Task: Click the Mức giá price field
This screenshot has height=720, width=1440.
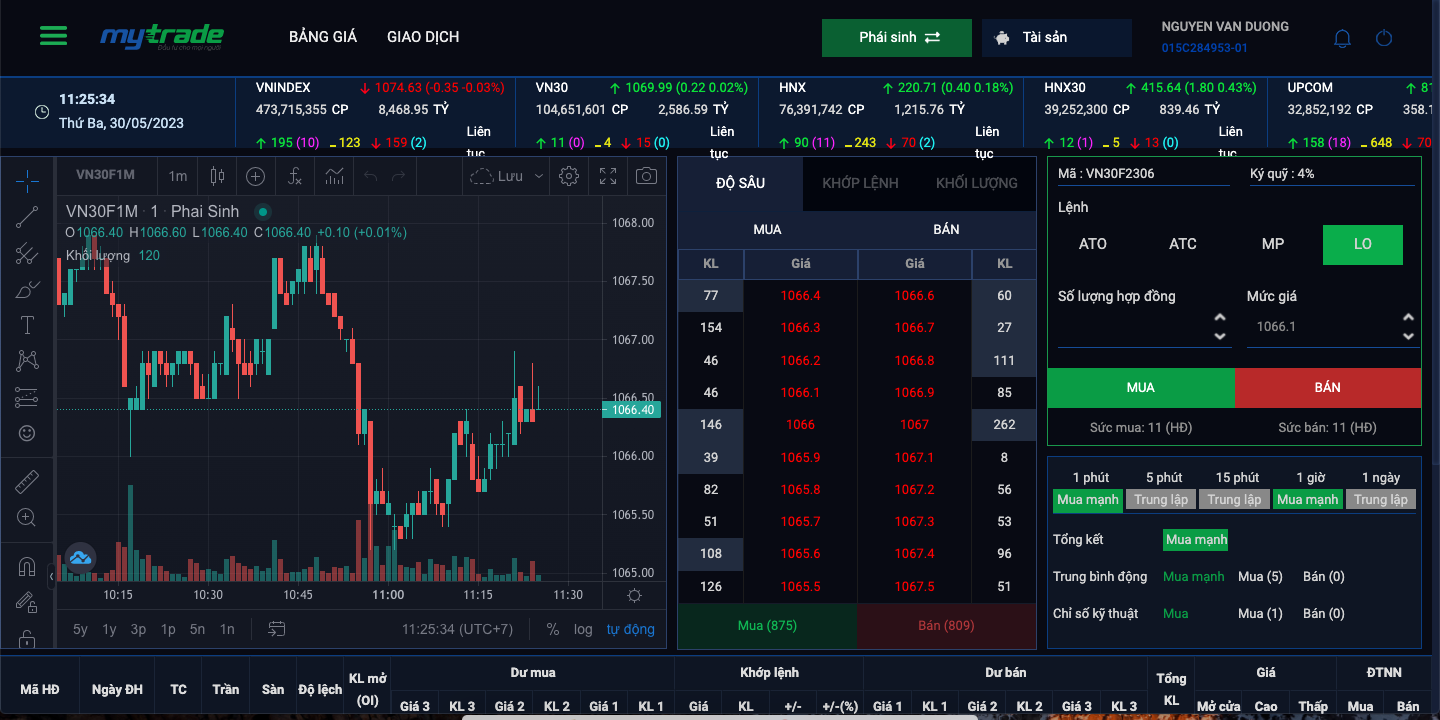Action: (1322, 327)
